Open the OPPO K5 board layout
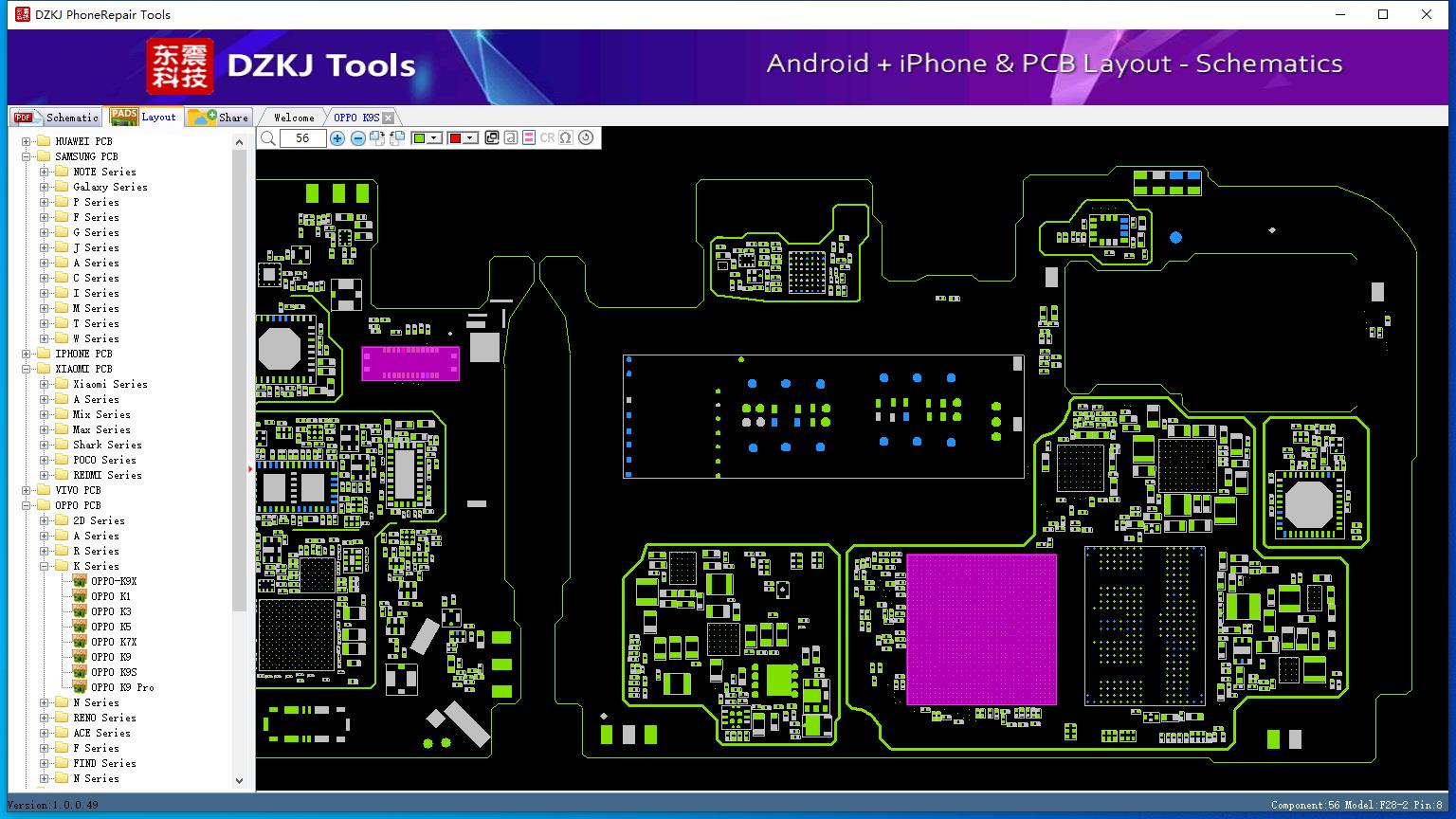This screenshot has height=819, width=1456. (x=111, y=627)
